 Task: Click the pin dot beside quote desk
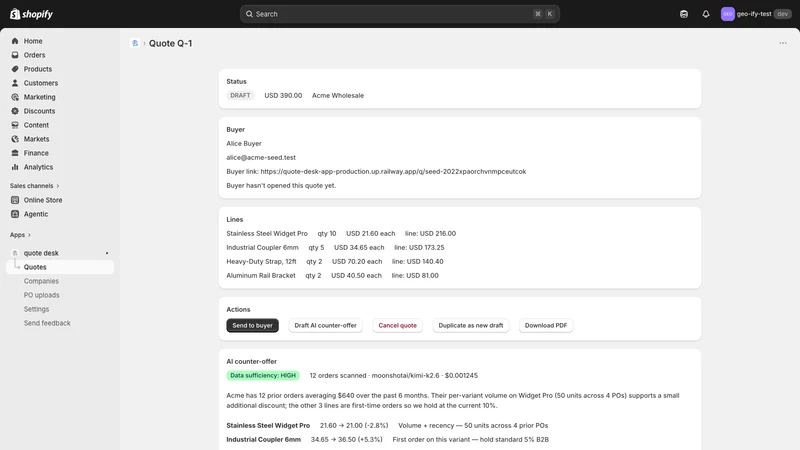click(x=107, y=253)
